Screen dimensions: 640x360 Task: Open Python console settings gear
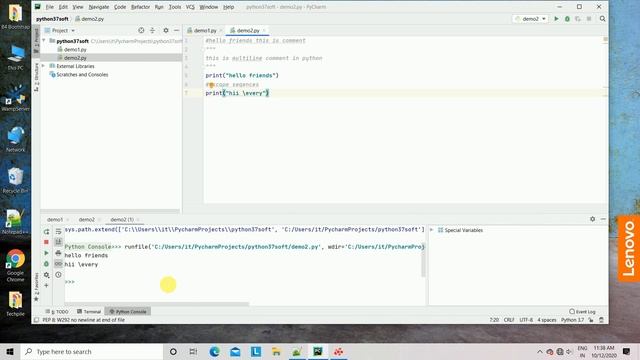coord(47,275)
